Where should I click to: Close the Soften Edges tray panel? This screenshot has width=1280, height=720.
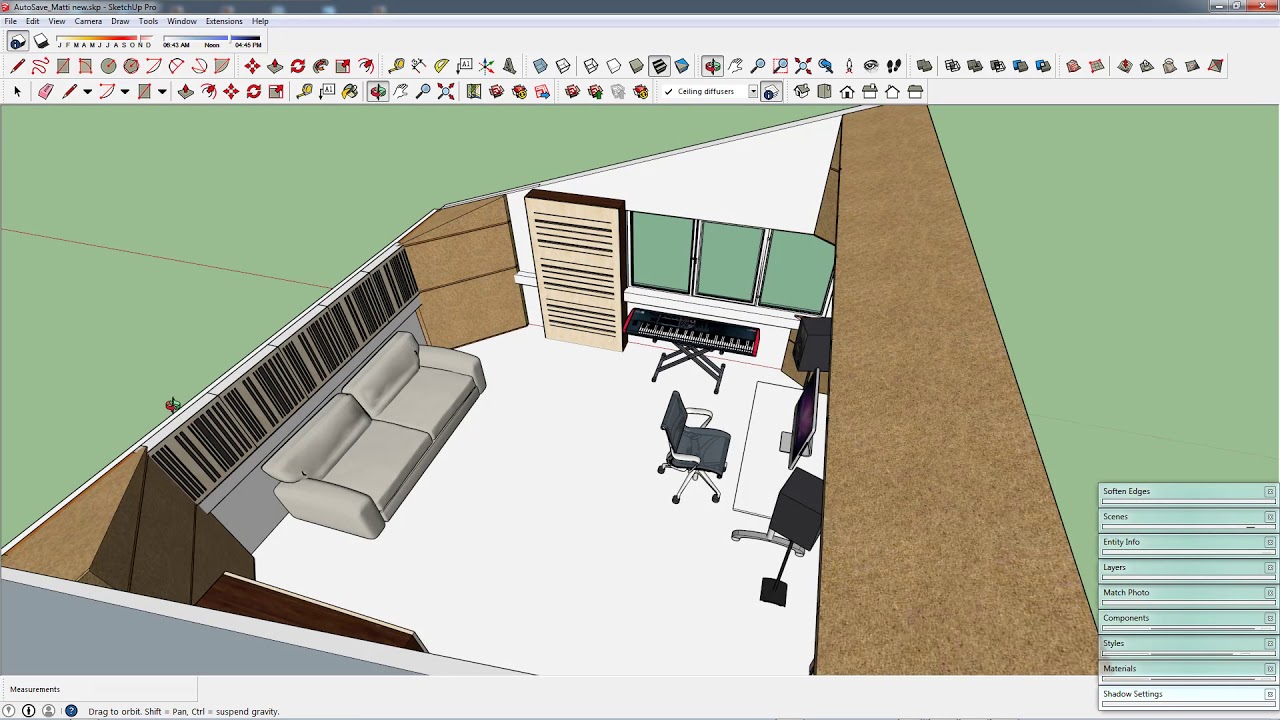[x=1270, y=492]
